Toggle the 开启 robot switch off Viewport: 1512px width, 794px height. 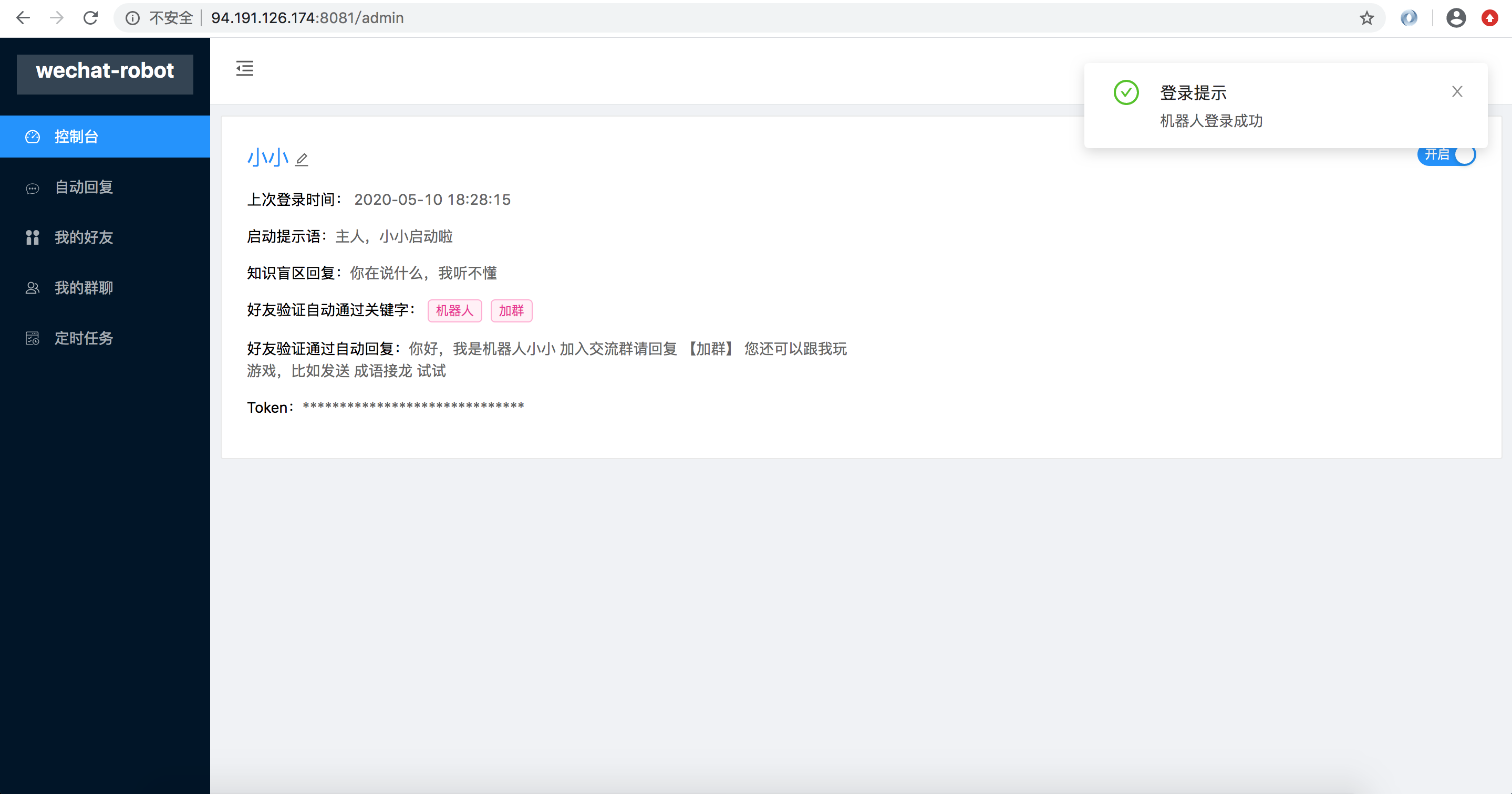[1446, 155]
